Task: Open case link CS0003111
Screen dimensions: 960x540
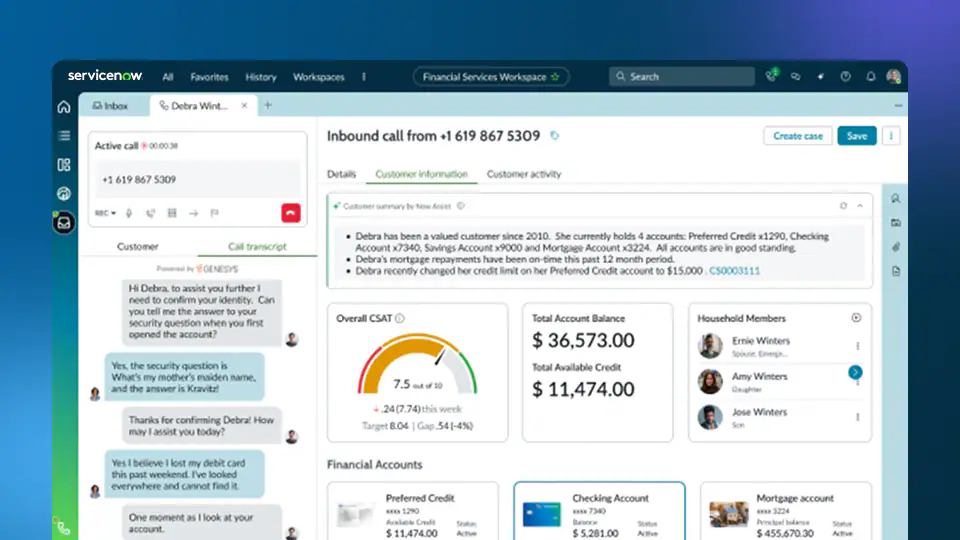Action: 734,271
